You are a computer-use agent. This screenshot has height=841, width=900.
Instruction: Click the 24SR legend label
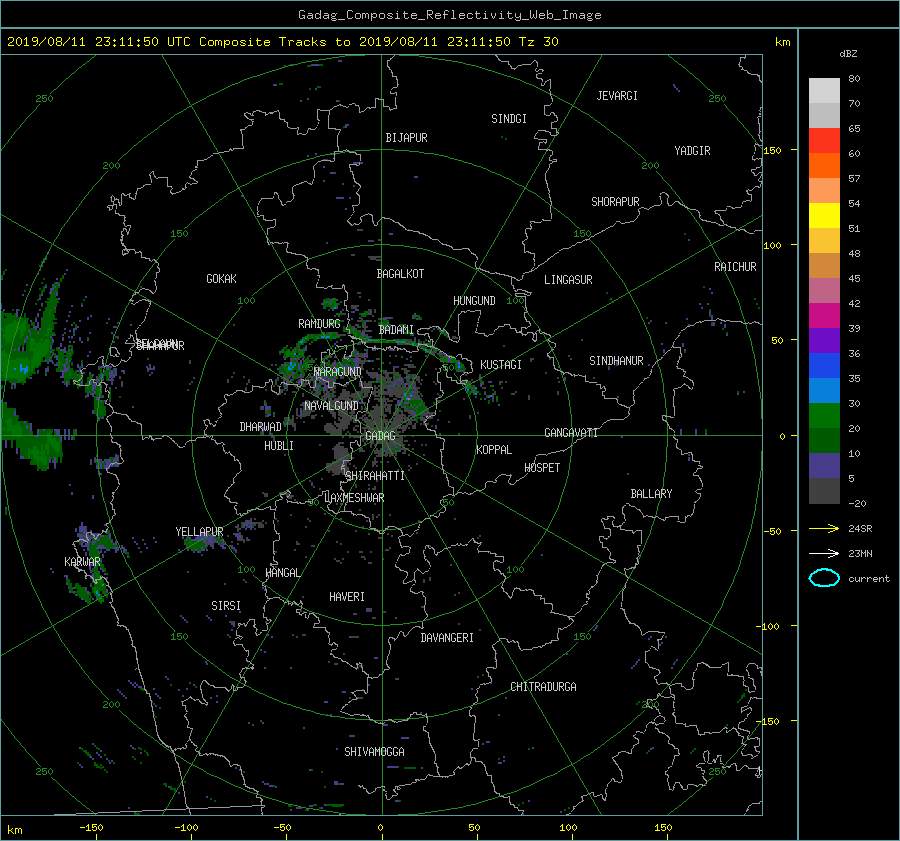click(860, 528)
